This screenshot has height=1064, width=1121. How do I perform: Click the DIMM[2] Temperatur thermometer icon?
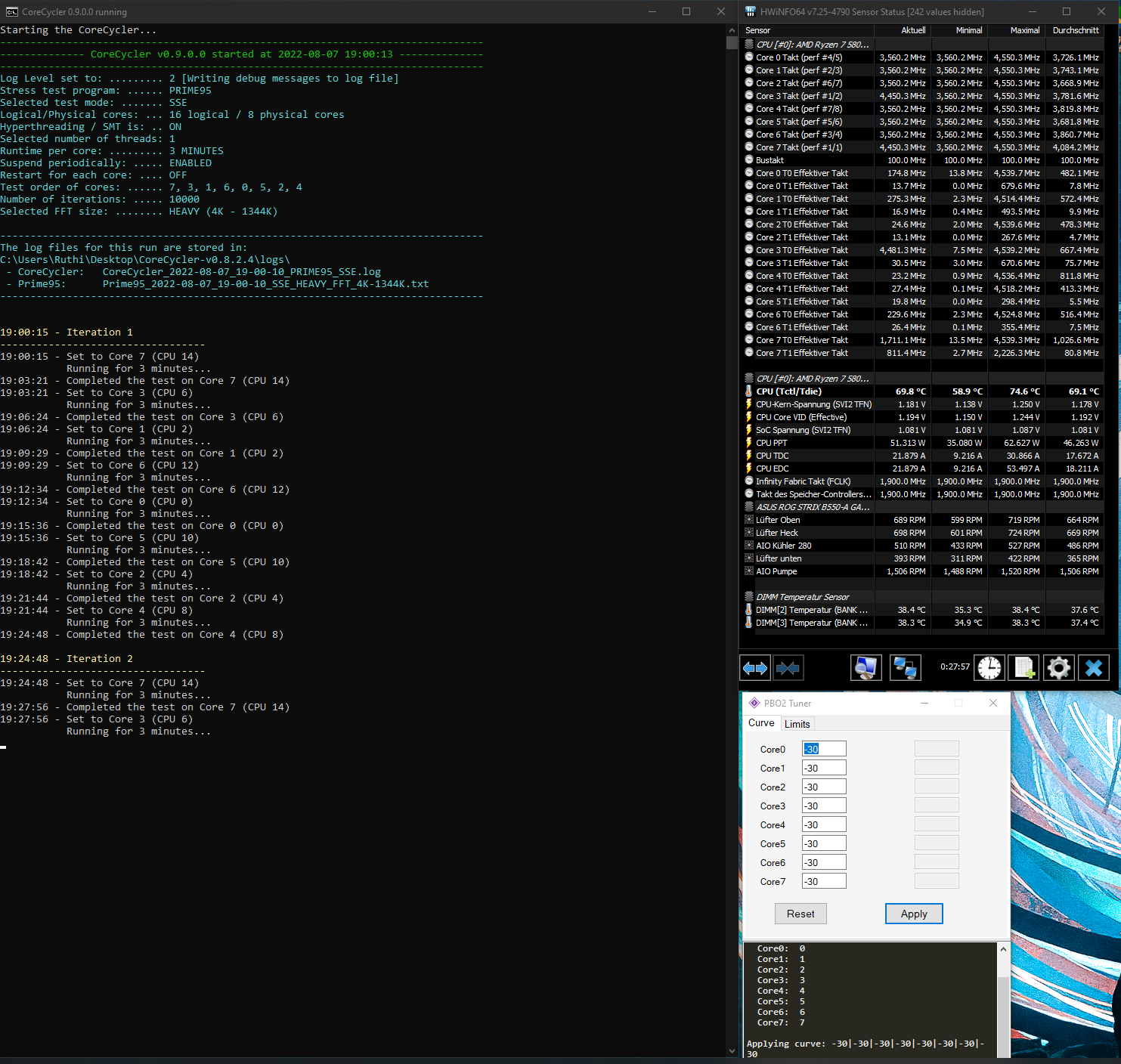(x=749, y=610)
